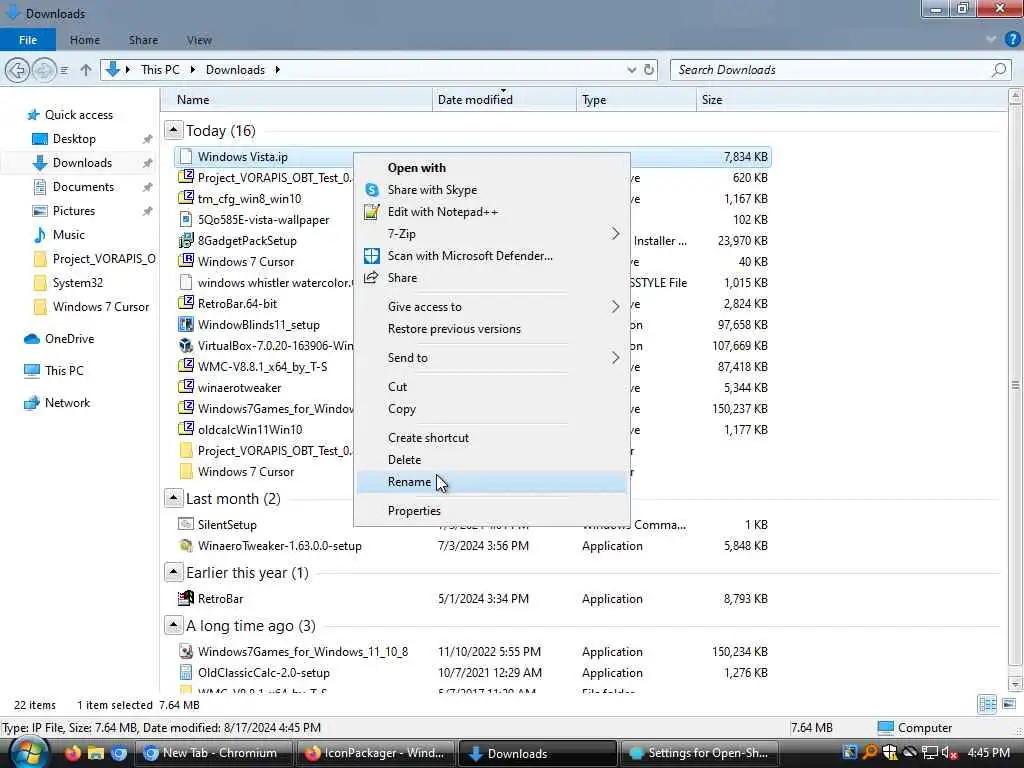Select Delete from the context menu

(491, 460)
